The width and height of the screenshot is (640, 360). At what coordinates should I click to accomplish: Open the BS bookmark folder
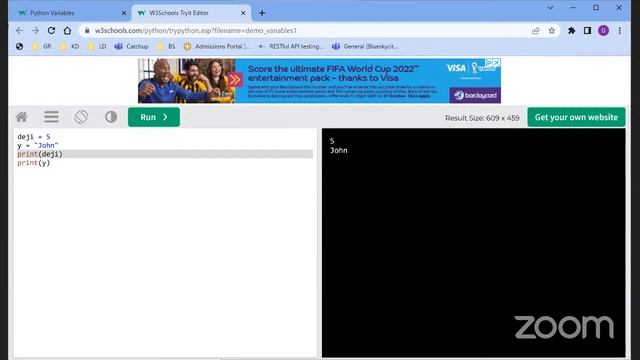[166, 47]
